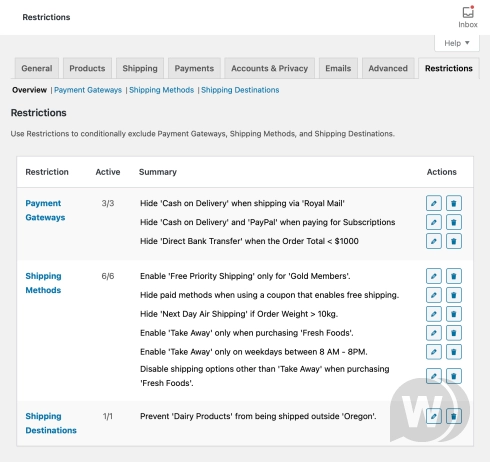The image size is (490, 462).
Task: Open Shipping Destinations sub-section link
Action: 240,90
